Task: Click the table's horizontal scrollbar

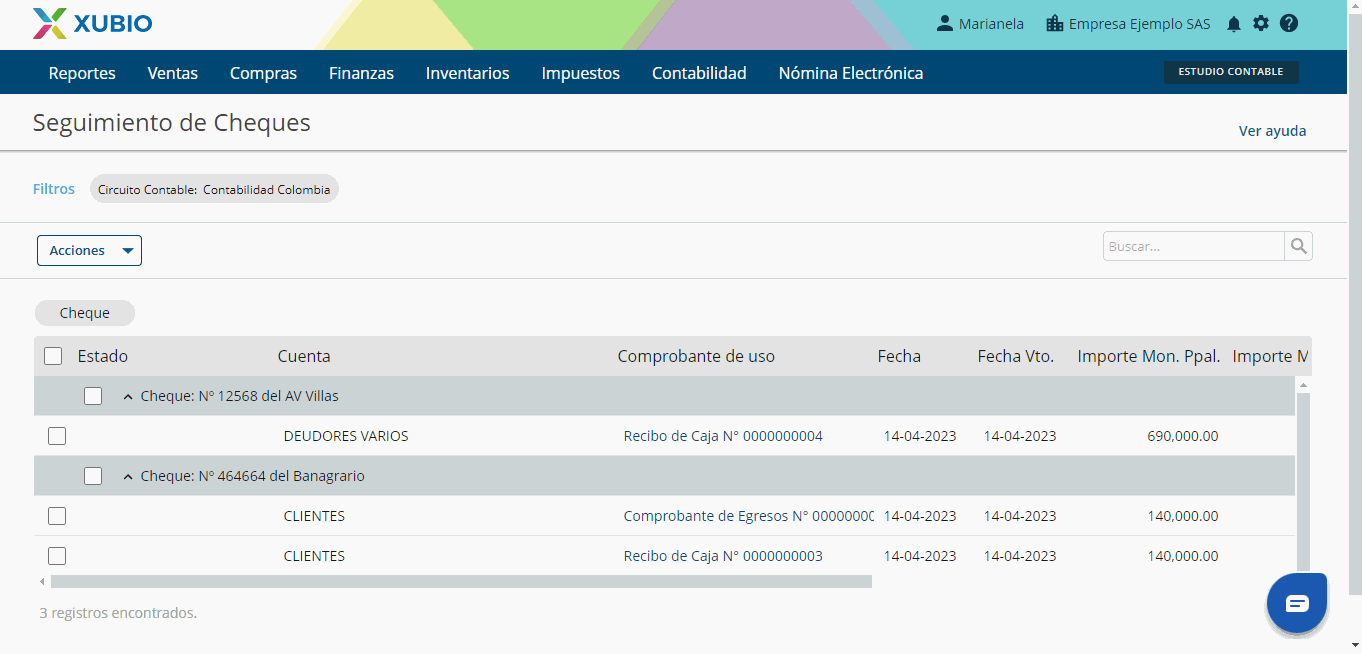Action: coord(461,581)
